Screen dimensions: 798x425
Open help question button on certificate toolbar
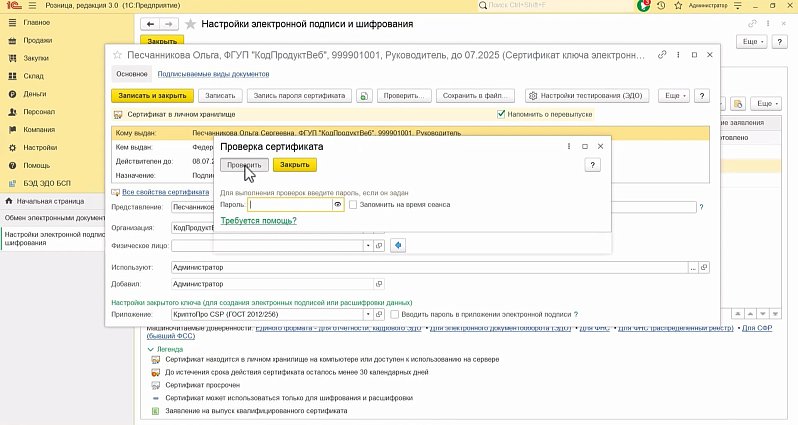pyautogui.click(x=702, y=96)
